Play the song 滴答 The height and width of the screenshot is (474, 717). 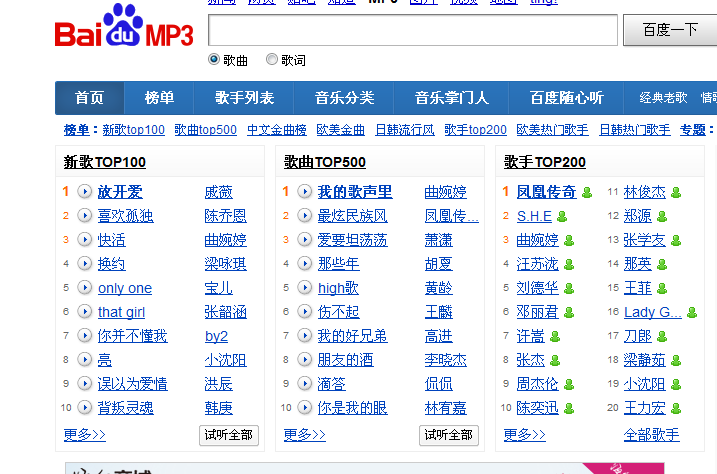[x=305, y=383]
